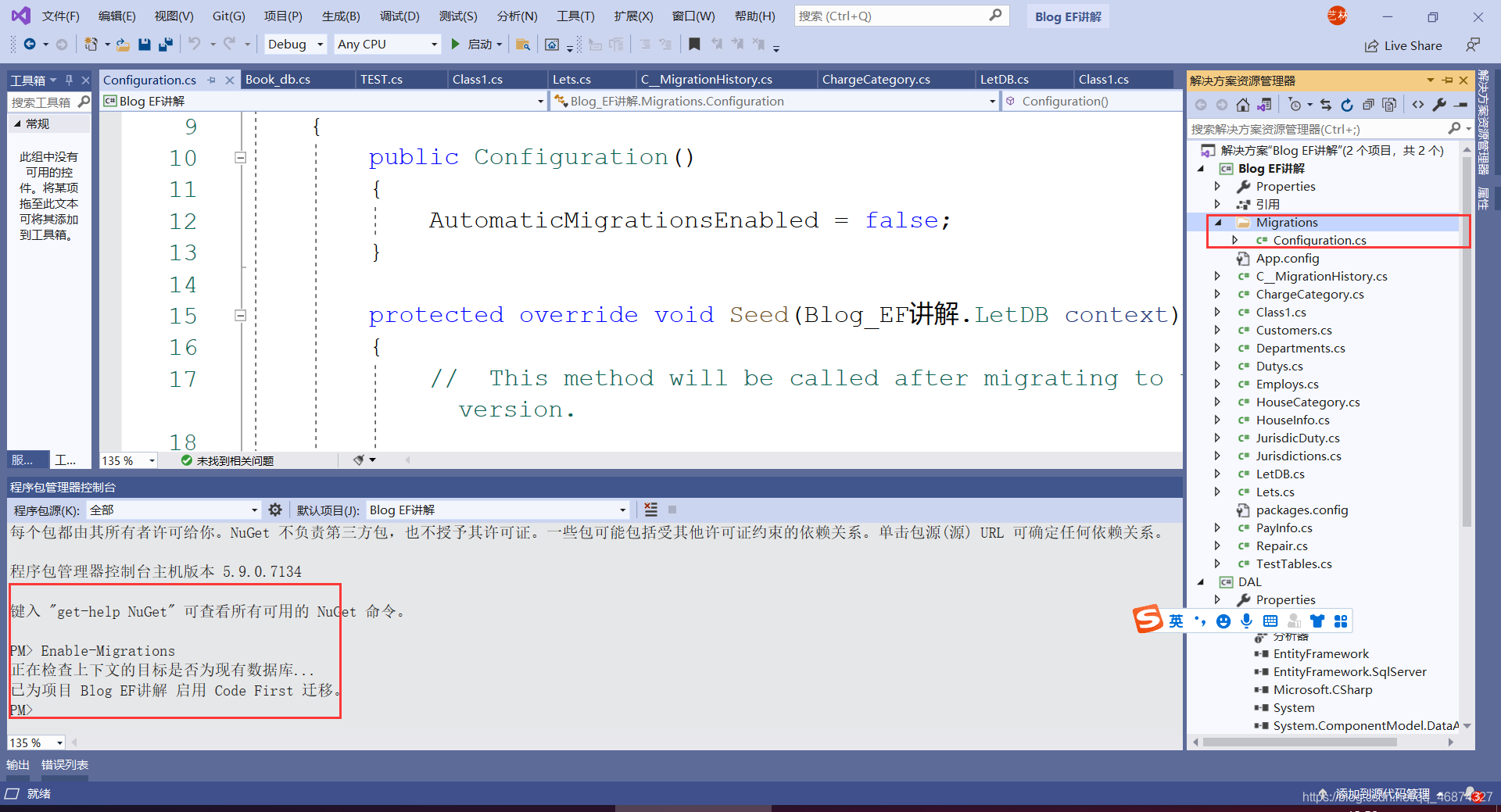Select packages.config in Solution Explorer
This screenshot has width=1501, height=812.
(x=1302, y=510)
